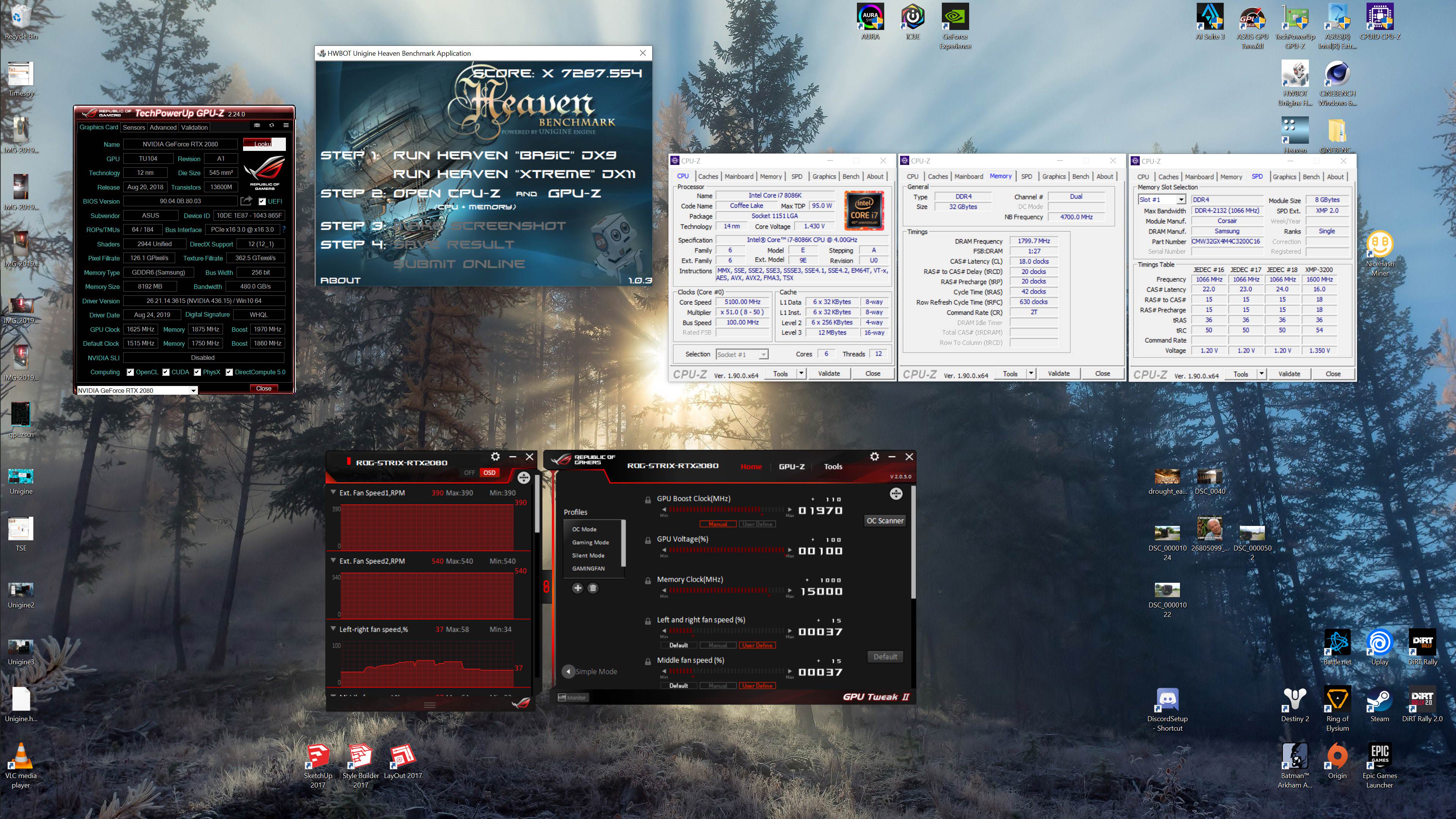Viewport: 1456px width, 819px height.
Task: Open the SketchUp 2017 desktop icon
Action: pos(318,766)
